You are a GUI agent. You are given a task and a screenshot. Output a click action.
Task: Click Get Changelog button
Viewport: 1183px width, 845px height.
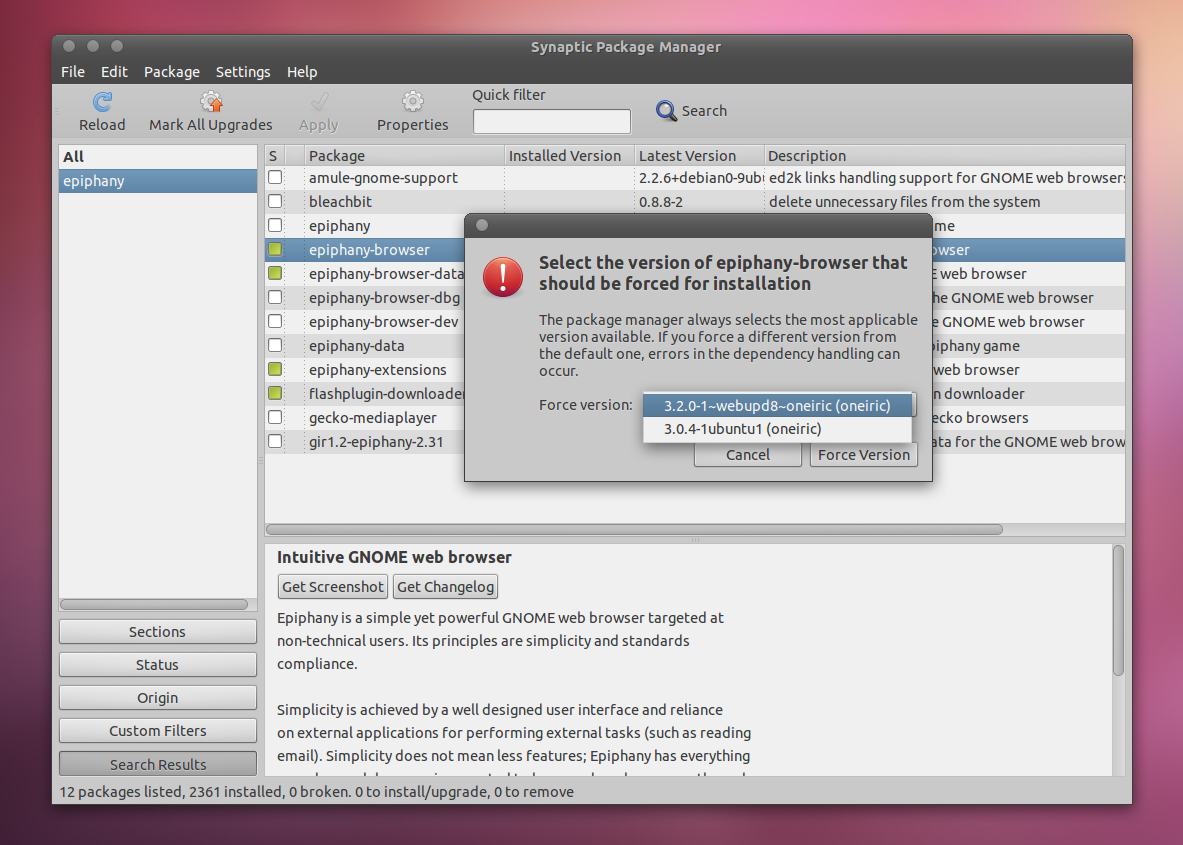[x=445, y=587]
